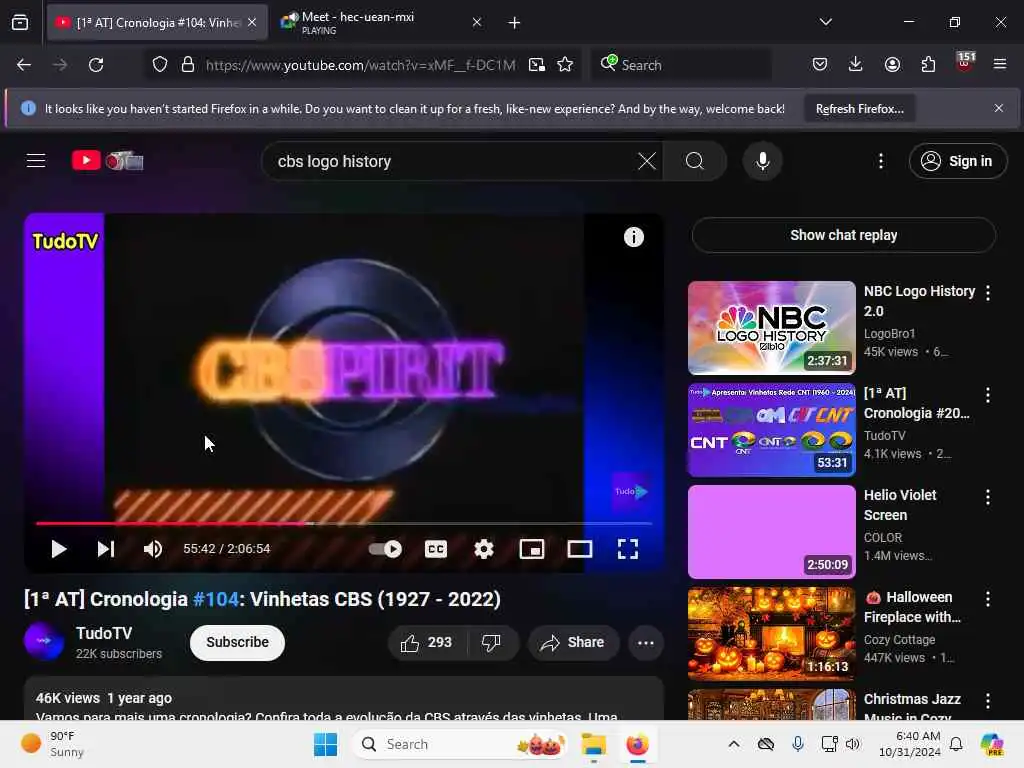
Task: Open the Downloads panel arrow
Action: click(856, 64)
